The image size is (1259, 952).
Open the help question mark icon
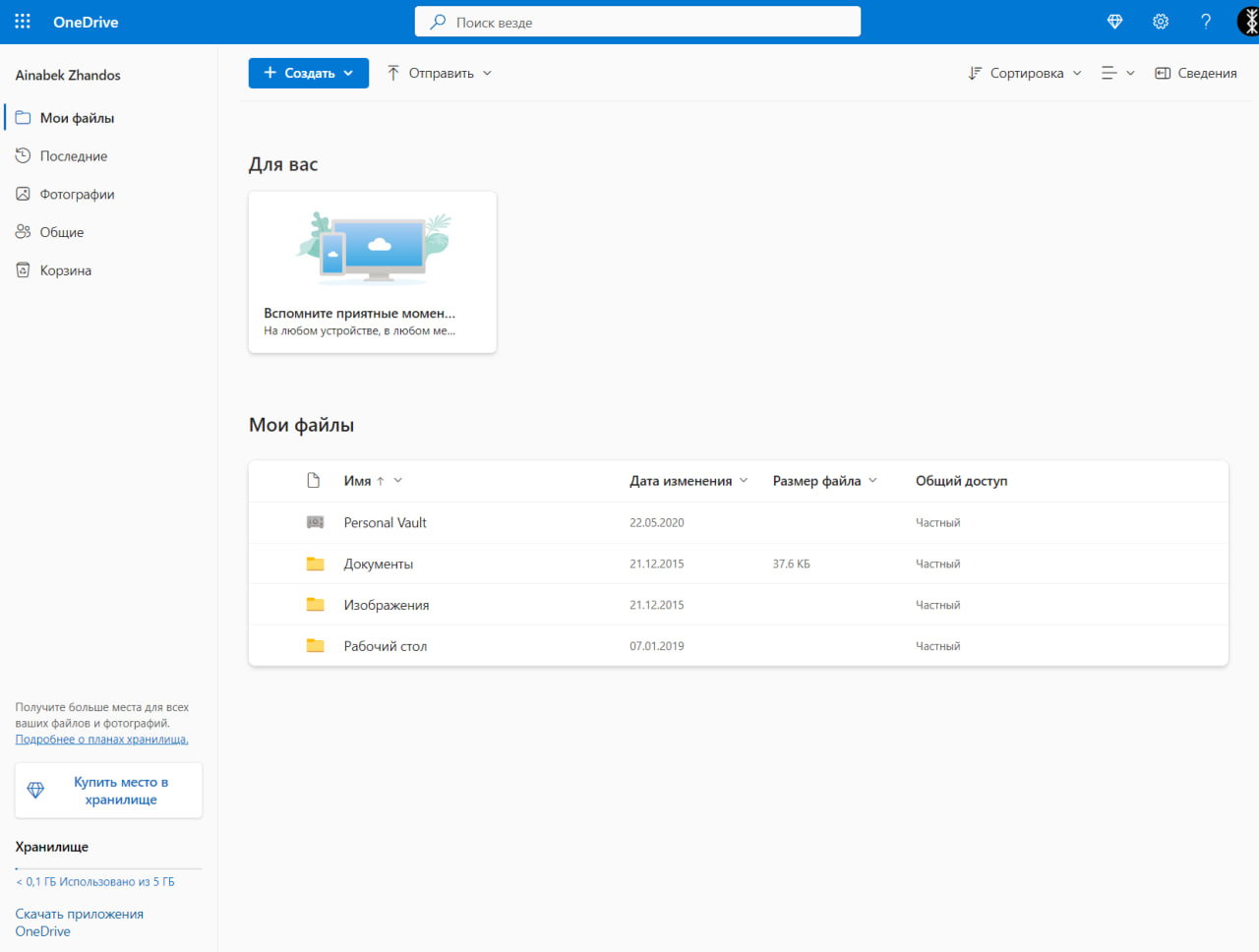1206,22
